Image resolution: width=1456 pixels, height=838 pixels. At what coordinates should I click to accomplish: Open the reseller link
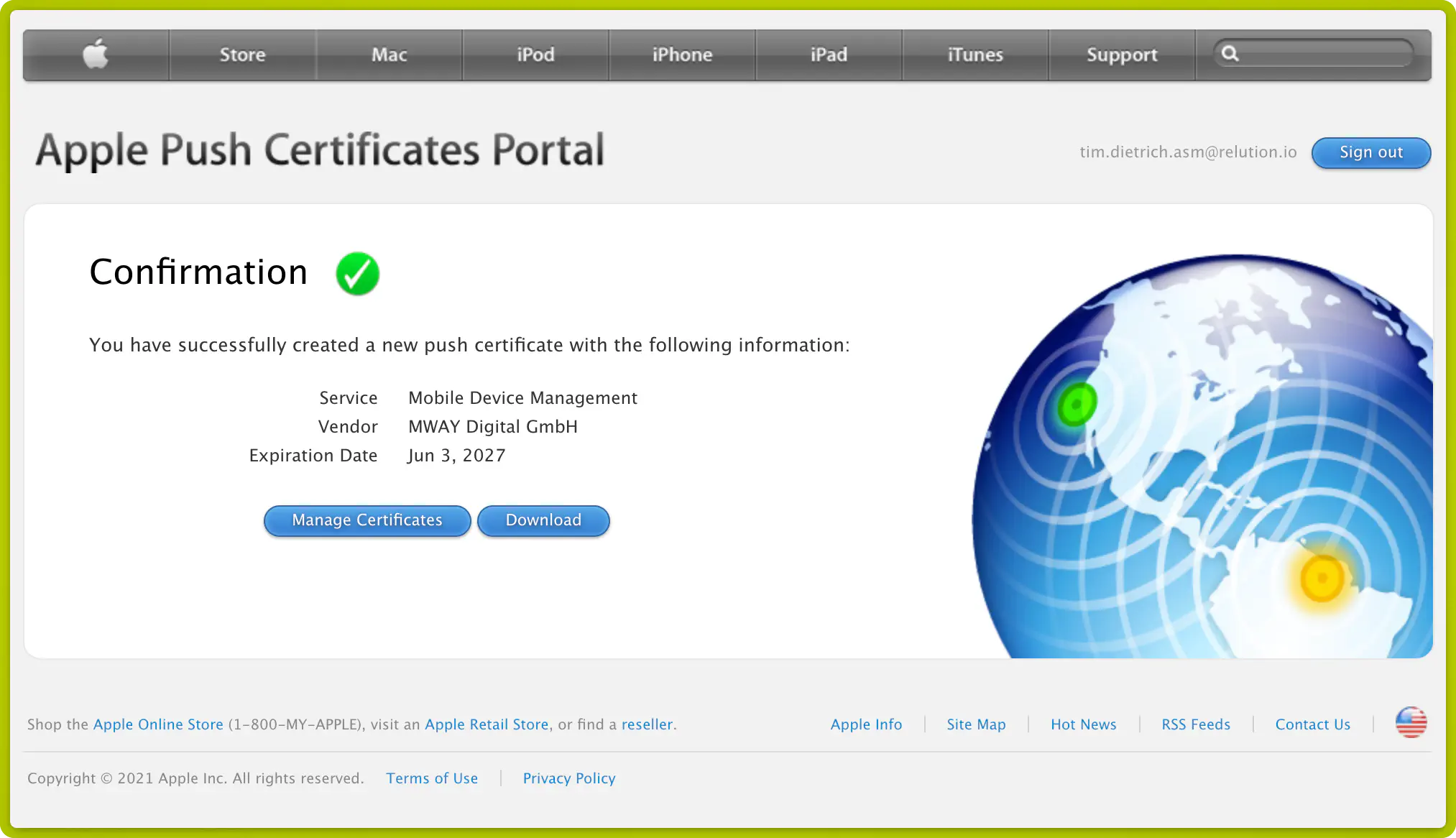click(647, 724)
